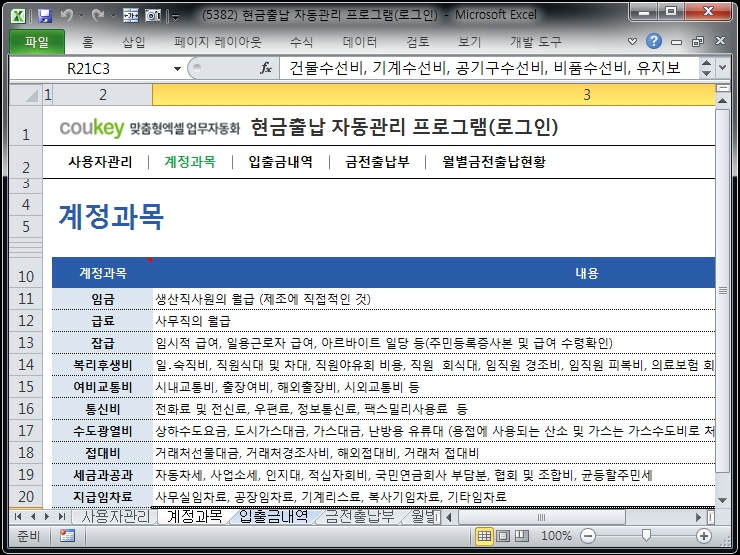Open the 보기 ribbon tab

pos(470,42)
